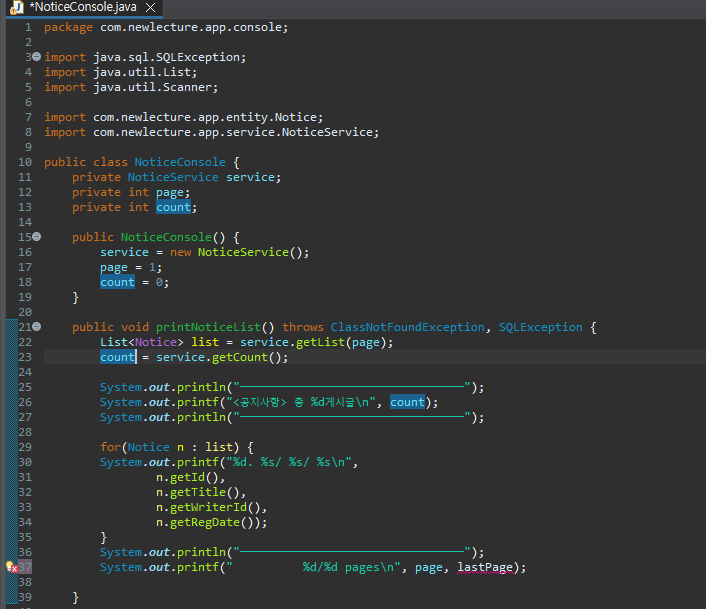Click the page field declaration on line 12
The image size is (706, 609).
coord(170,192)
